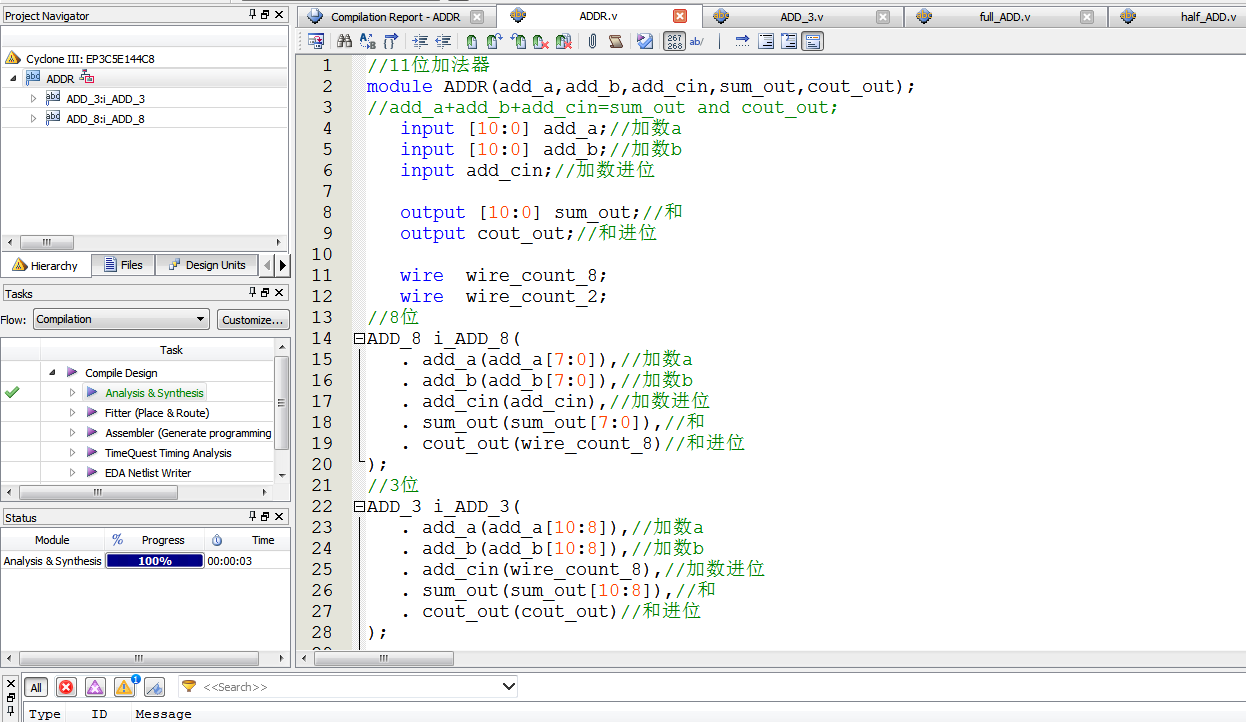
Task: Click the 100% progress bar
Action: (x=154, y=561)
